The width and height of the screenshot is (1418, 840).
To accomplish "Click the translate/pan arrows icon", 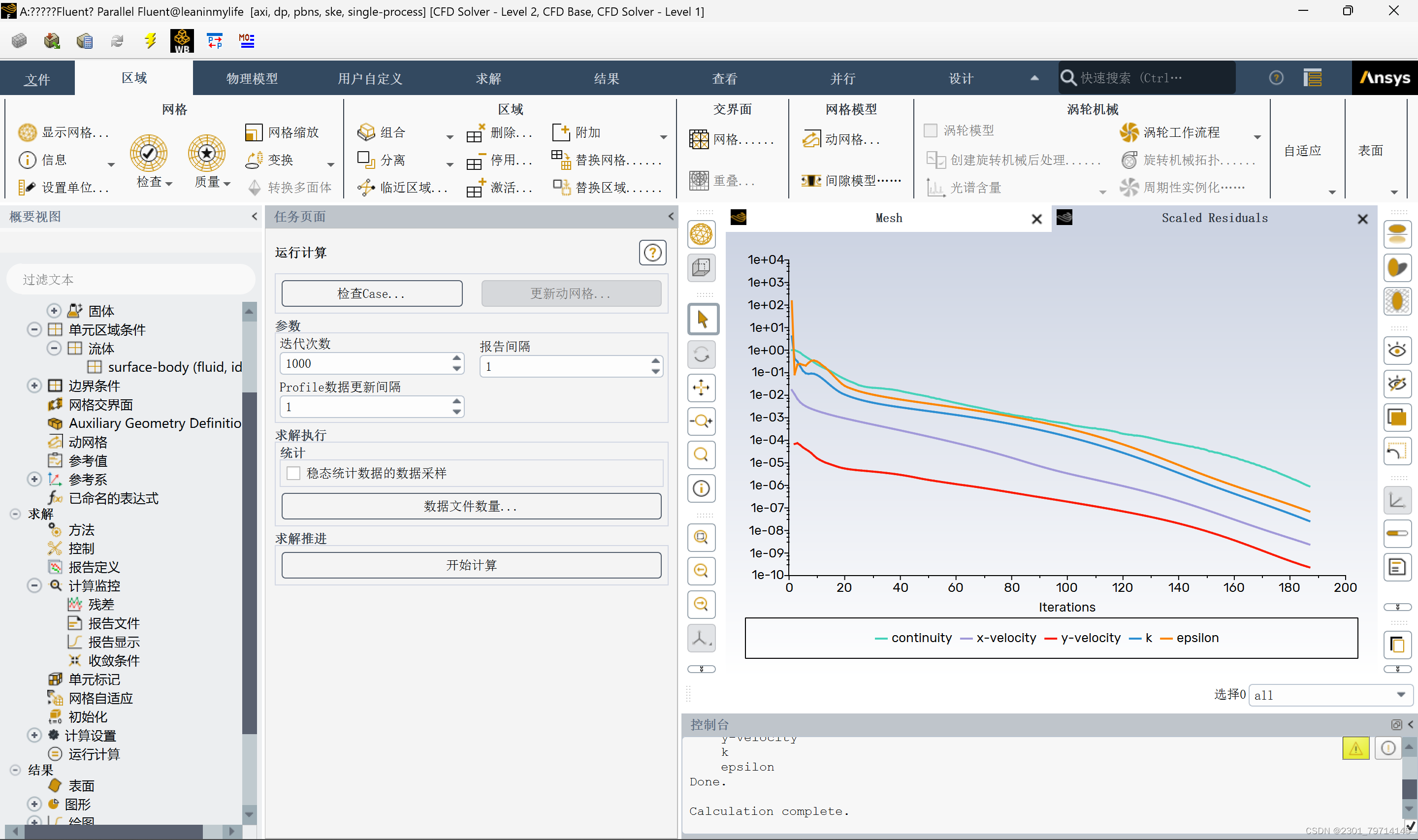I will pyautogui.click(x=701, y=388).
